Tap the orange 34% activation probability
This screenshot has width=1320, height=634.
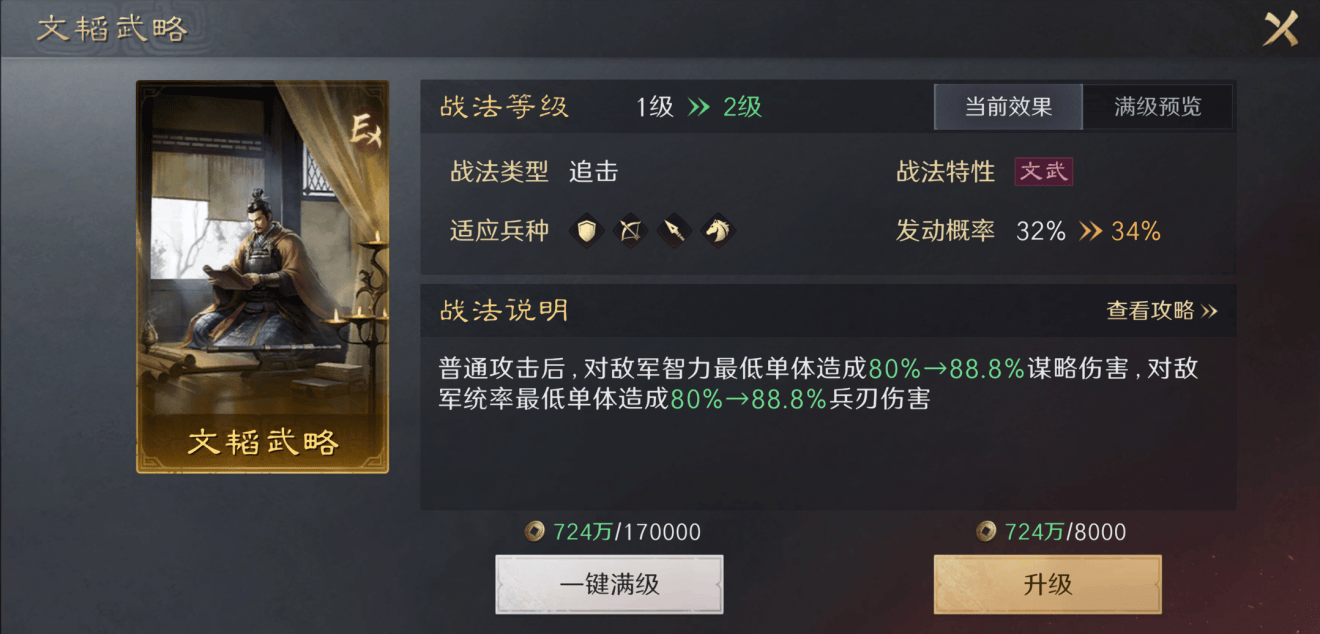point(1136,231)
